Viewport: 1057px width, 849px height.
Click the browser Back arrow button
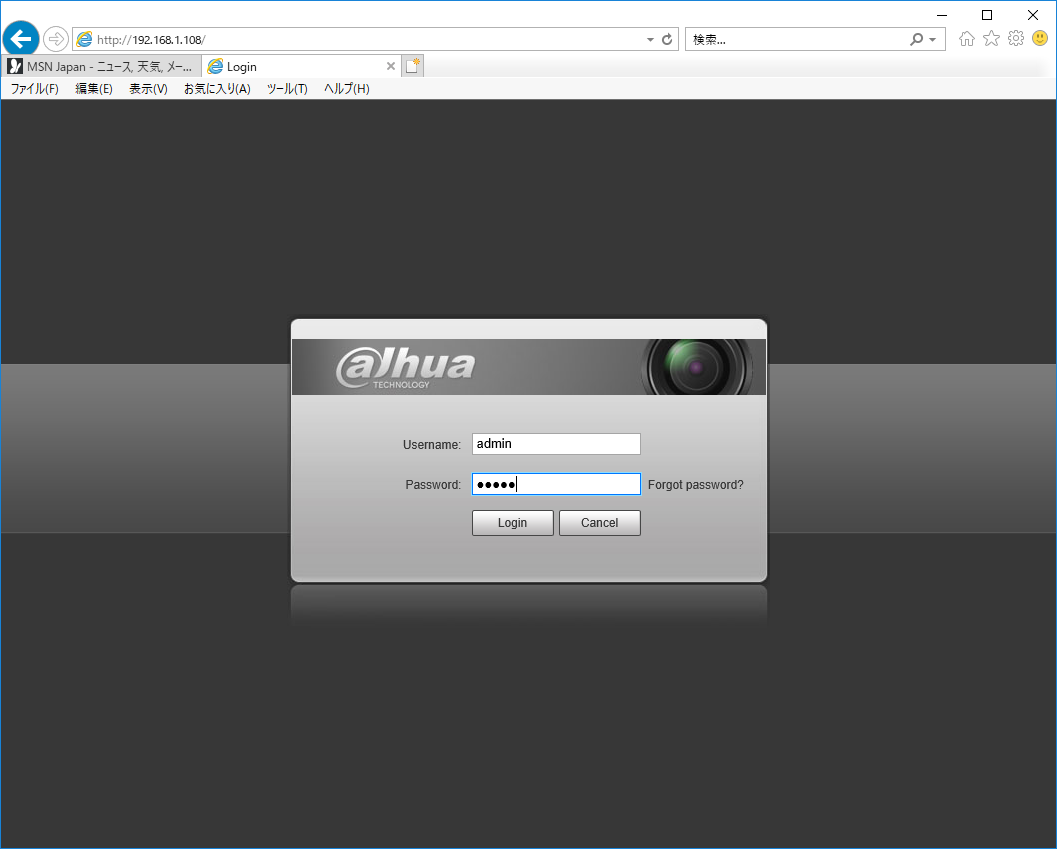21,39
